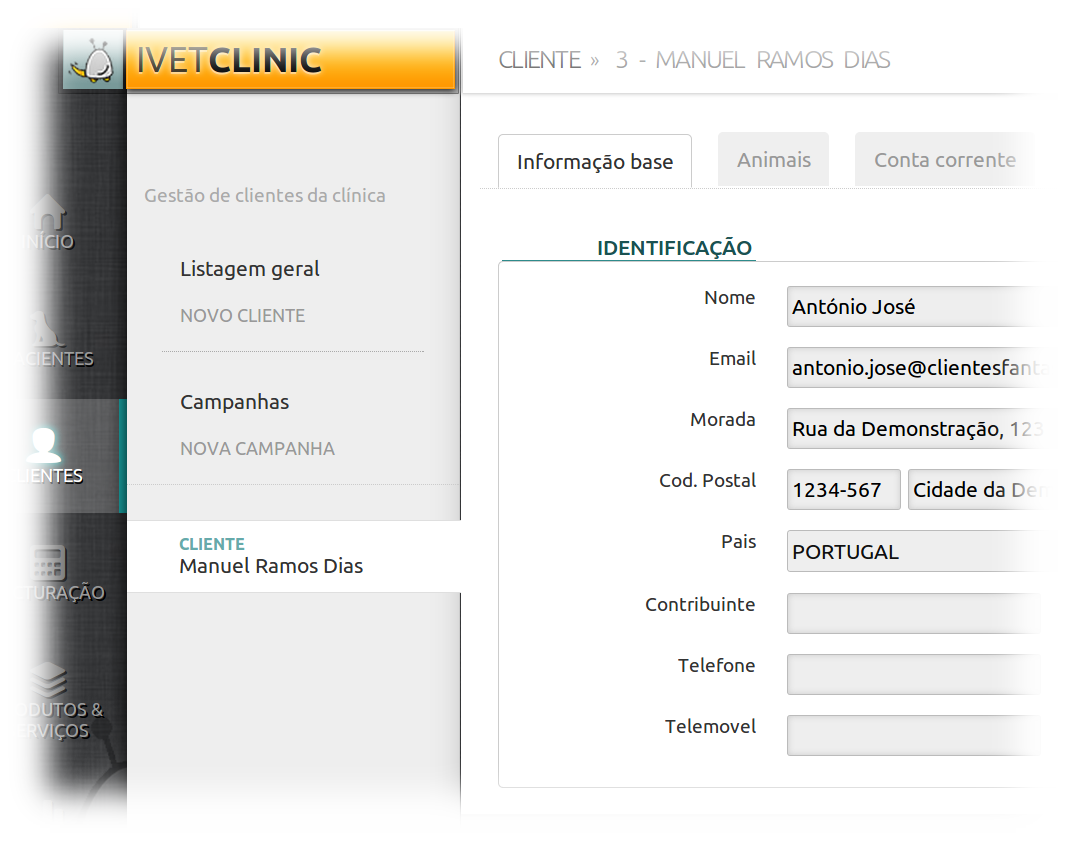Click the postal code field 1234-567

(x=843, y=490)
